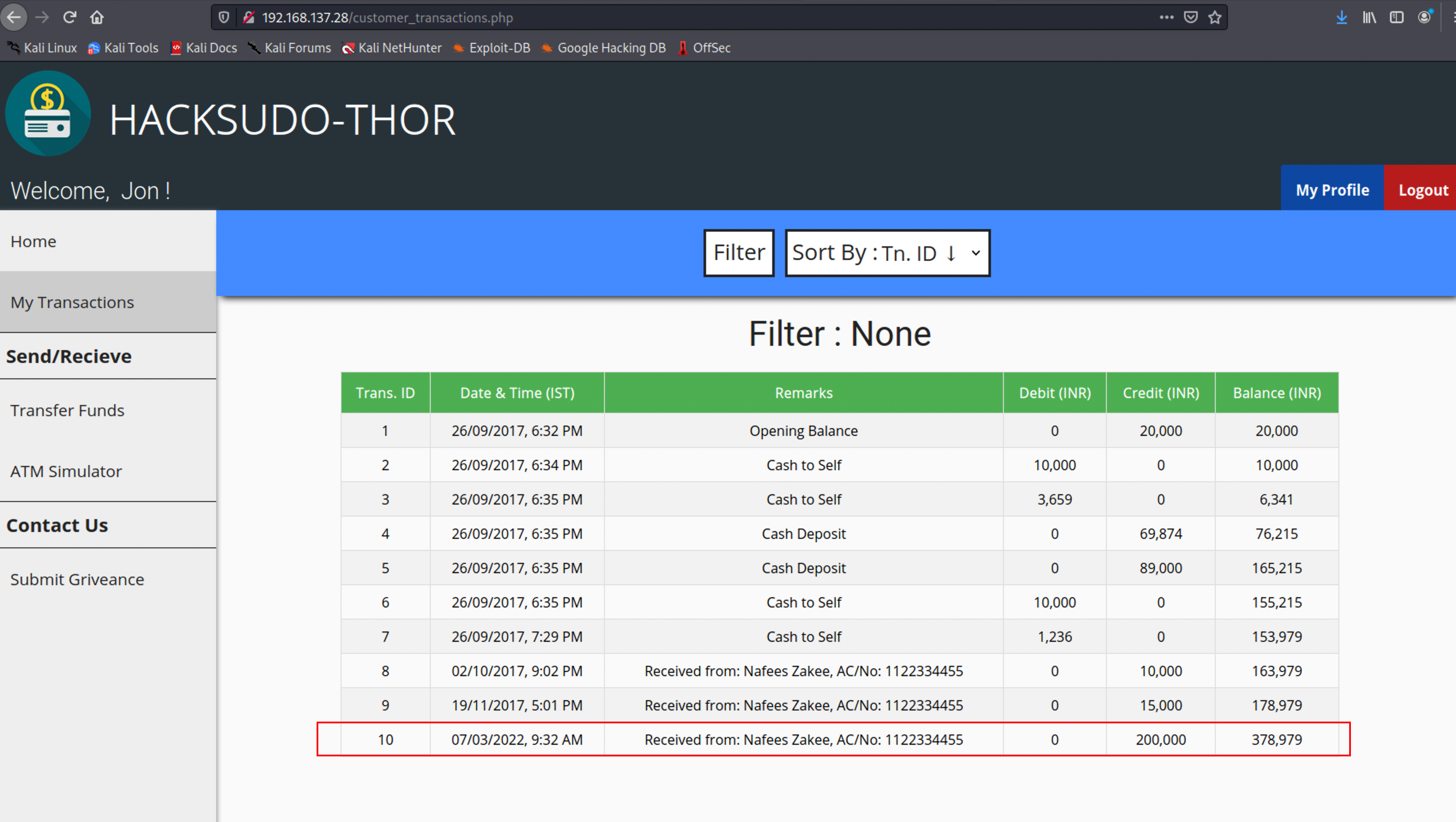This screenshot has height=822, width=1456.
Task: Open the Kali Linux bookmark
Action: (42, 48)
